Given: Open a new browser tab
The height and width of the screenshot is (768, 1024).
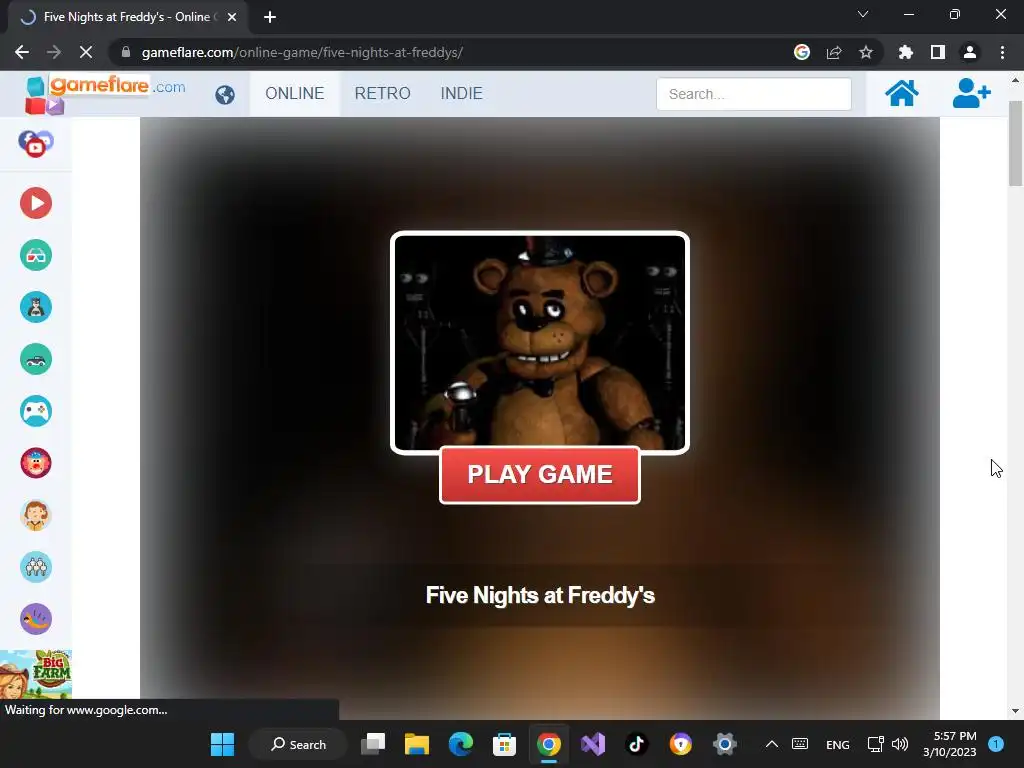Looking at the screenshot, I should pos(270,17).
